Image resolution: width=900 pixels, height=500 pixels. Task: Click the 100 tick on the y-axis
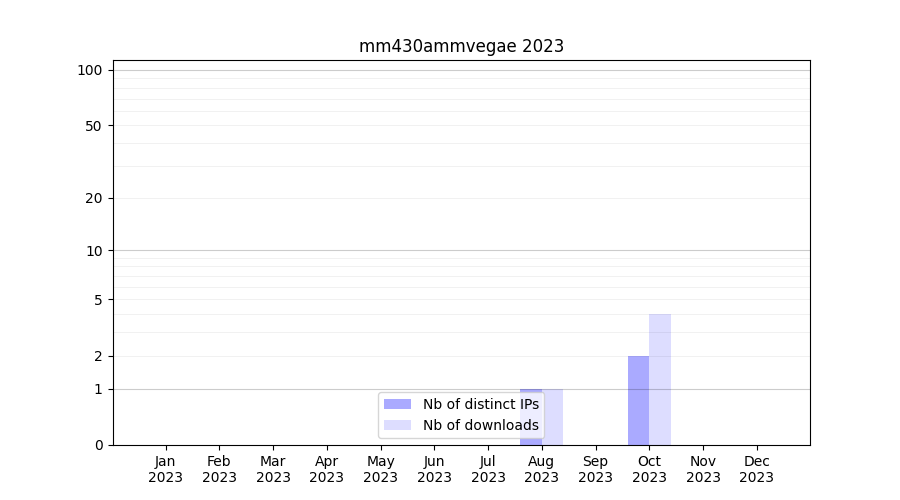coord(90,70)
